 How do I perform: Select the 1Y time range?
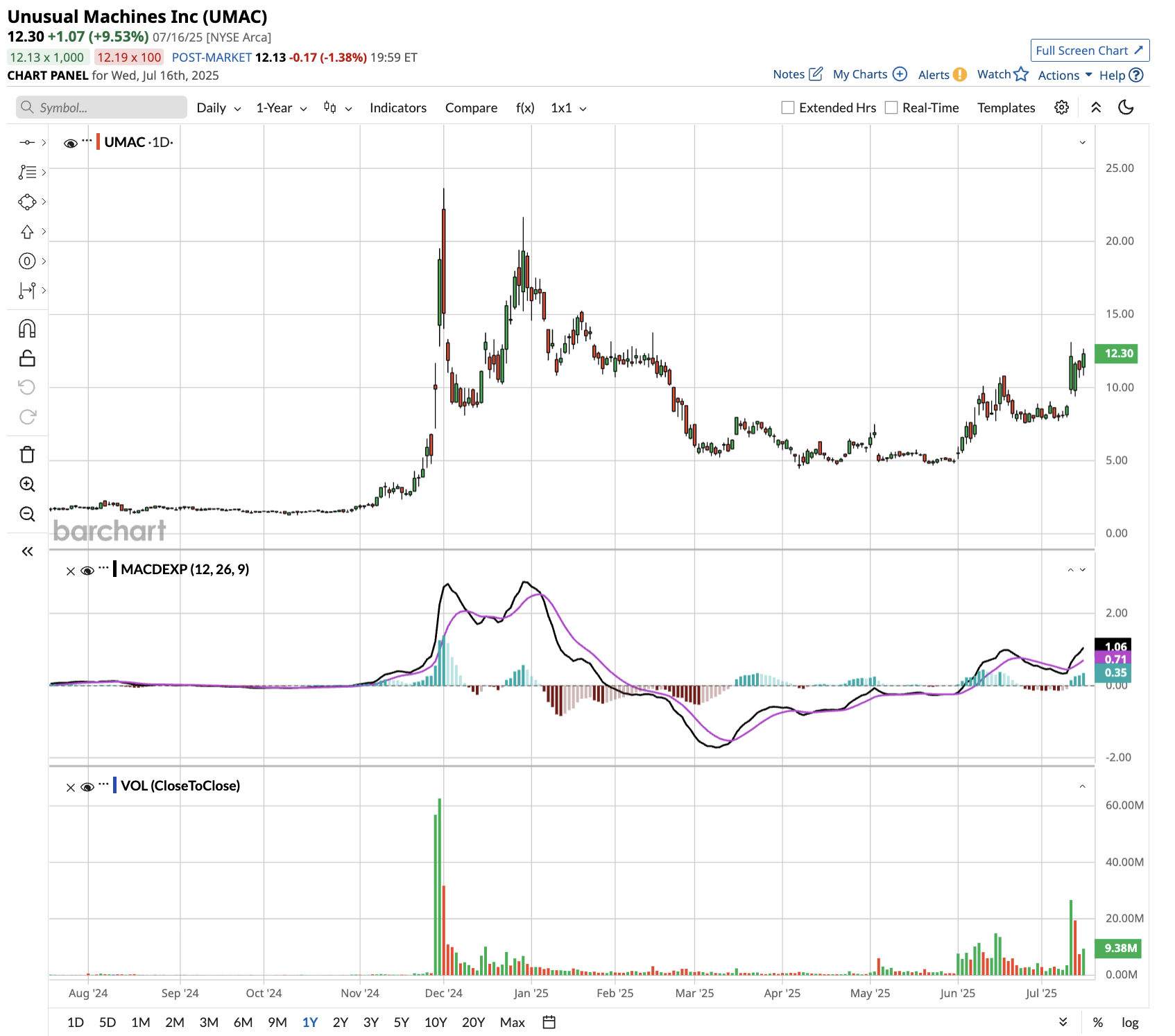(x=310, y=1022)
